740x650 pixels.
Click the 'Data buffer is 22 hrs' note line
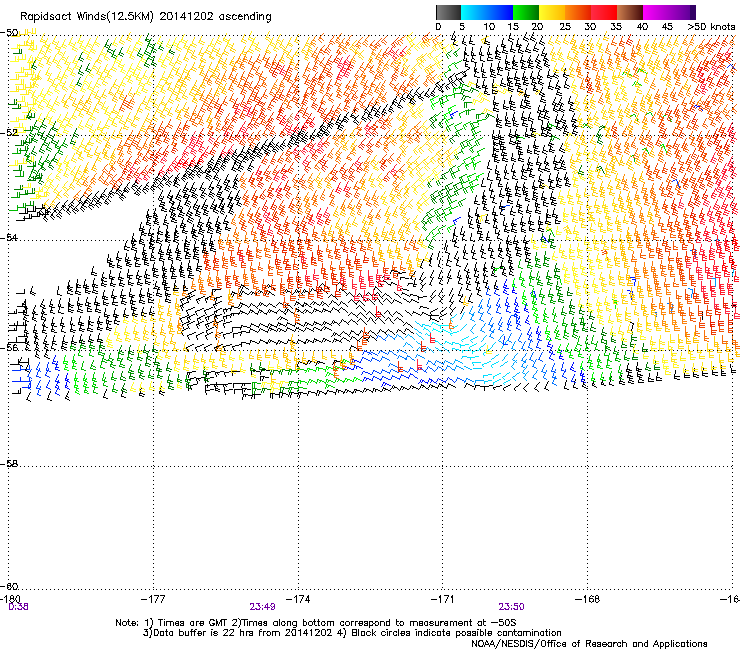coord(352,633)
